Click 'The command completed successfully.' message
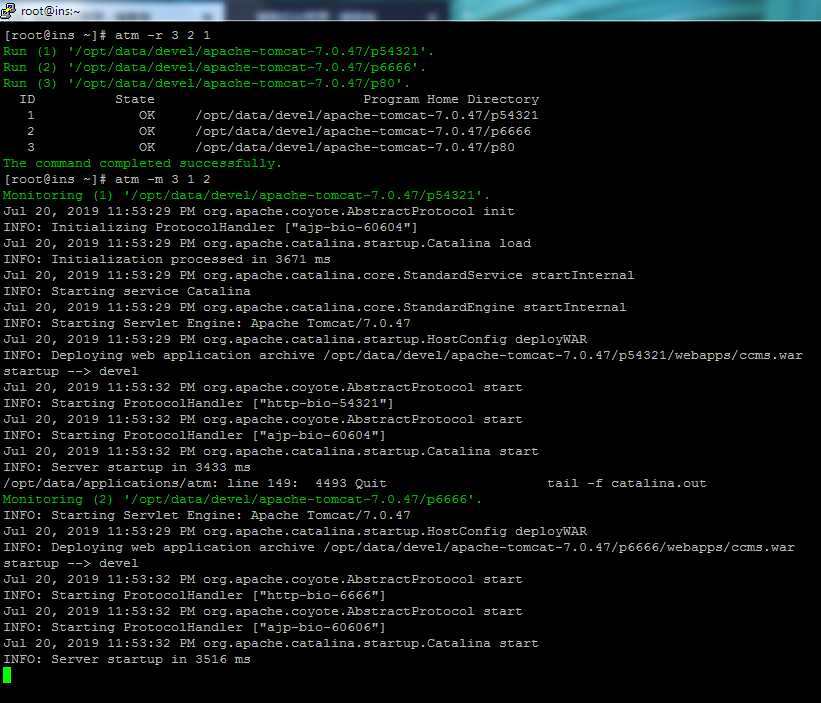Viewport: 821px width, 703px height. 142,163
